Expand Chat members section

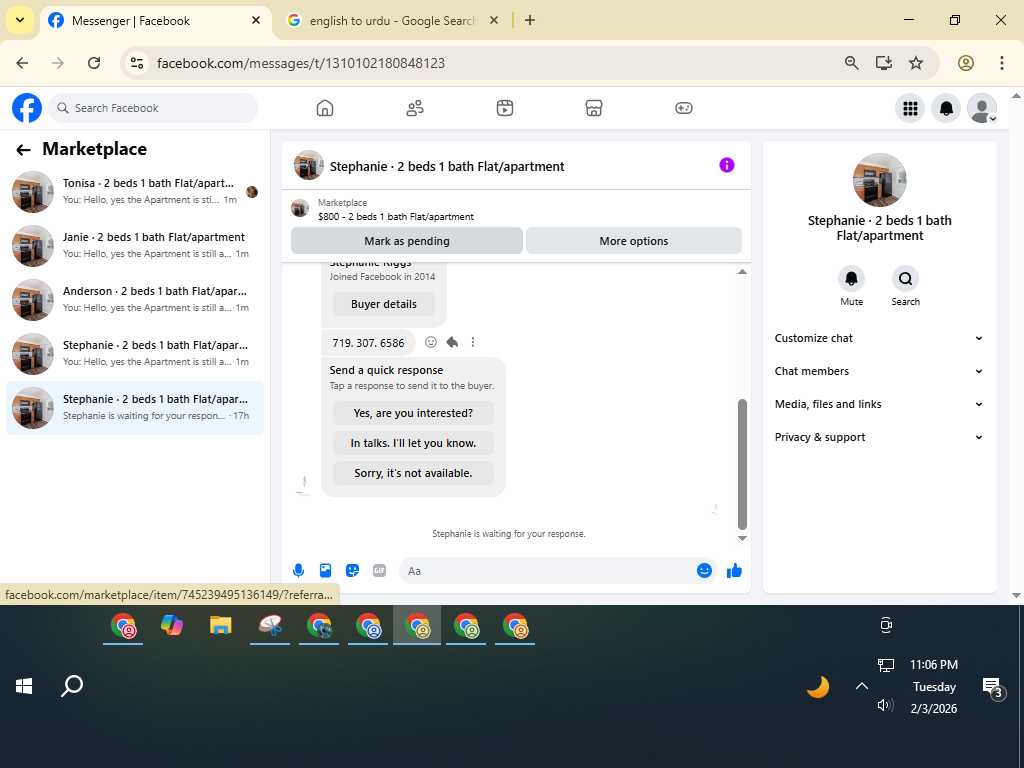coord(879,371)
